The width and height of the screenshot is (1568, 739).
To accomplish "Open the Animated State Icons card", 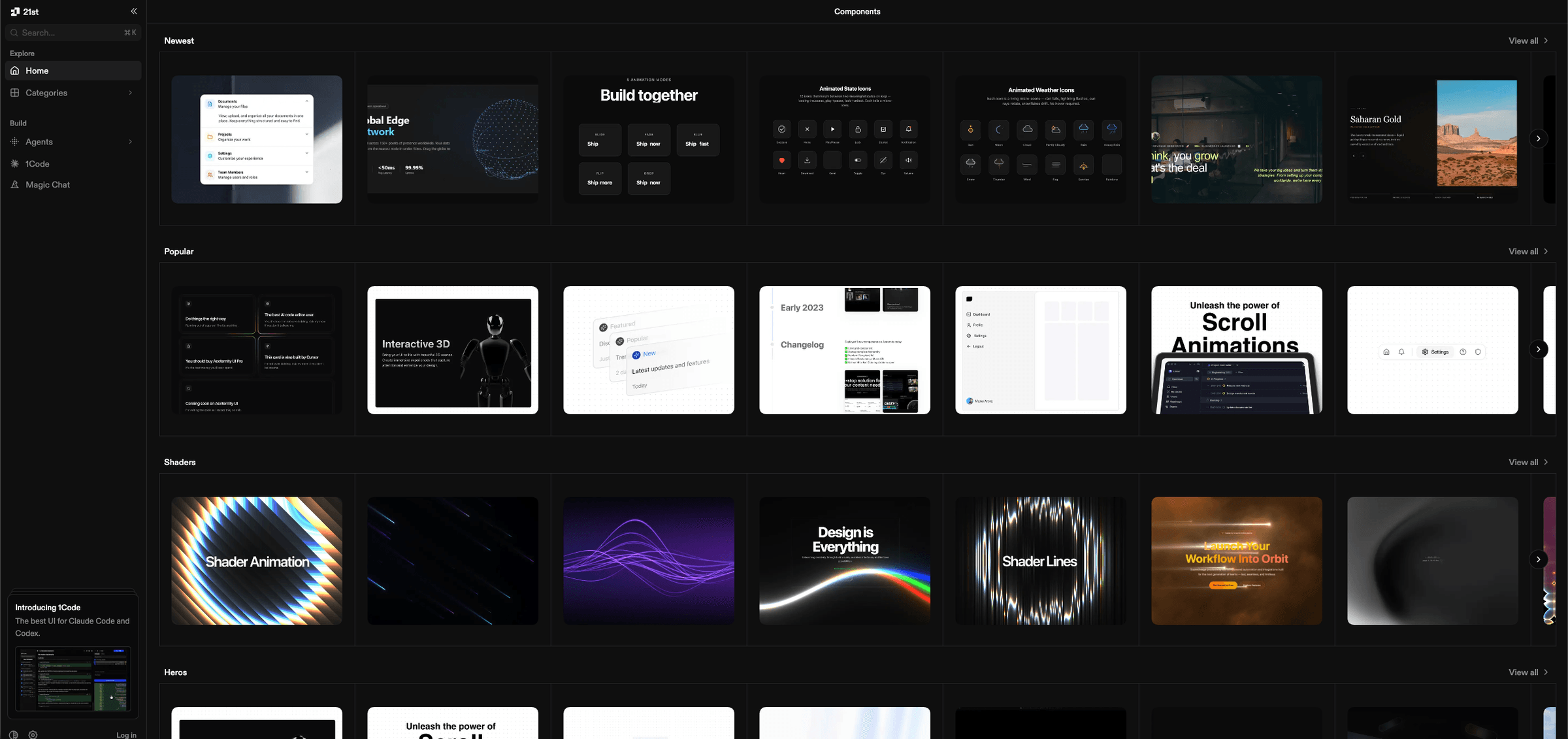I will pyautogui.click(x=845, y=139).
